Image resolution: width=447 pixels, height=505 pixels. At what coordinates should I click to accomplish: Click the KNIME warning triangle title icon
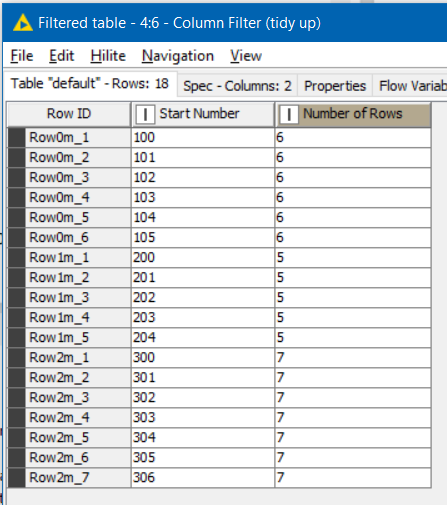[x=23, y=23]
